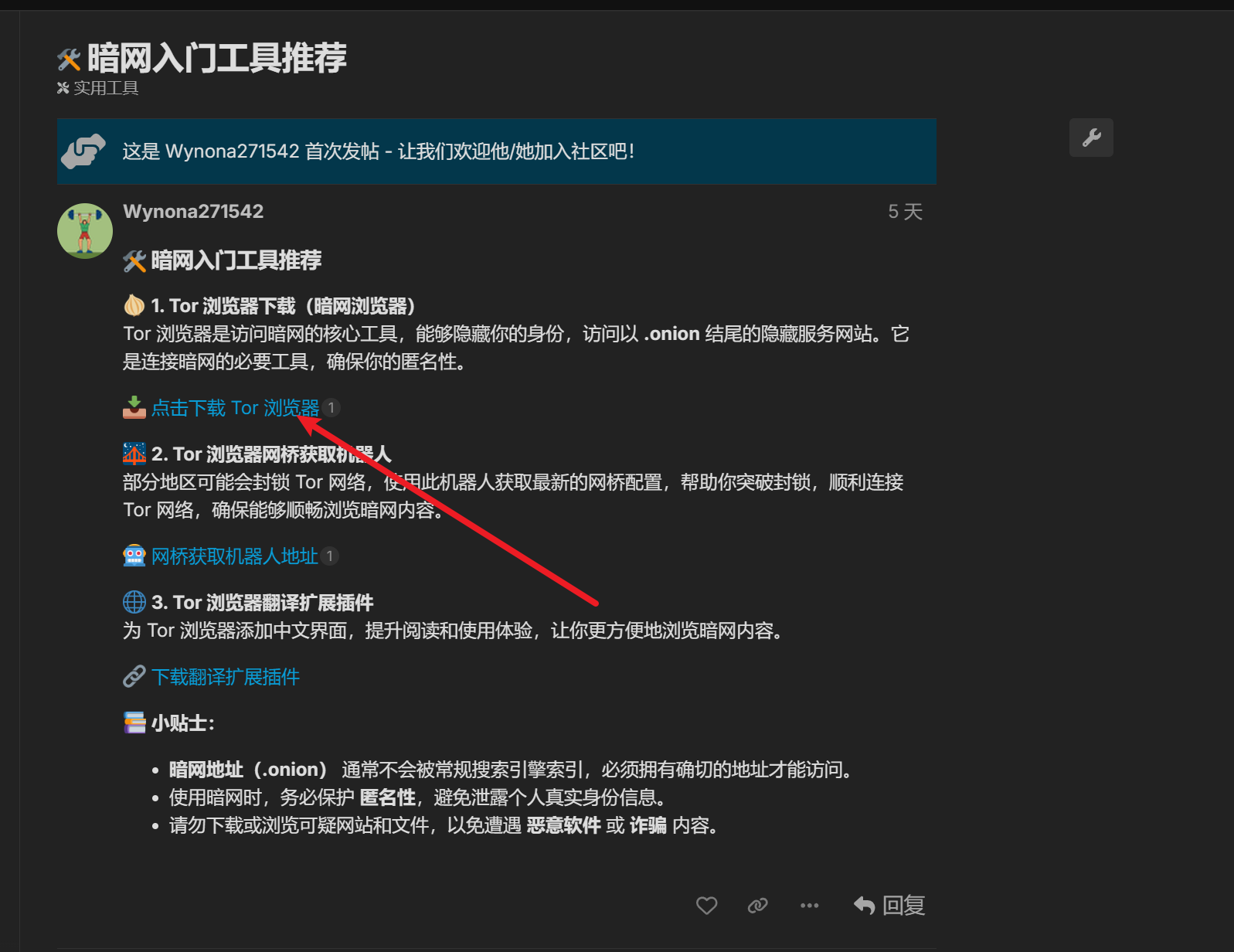Open the 网桥获取机器人地址 link
The height and width of the screenshot is (952, 1234).
[x=234, y=556]
